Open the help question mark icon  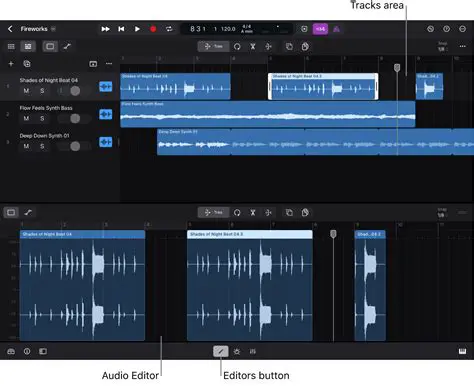click(446, 29)
